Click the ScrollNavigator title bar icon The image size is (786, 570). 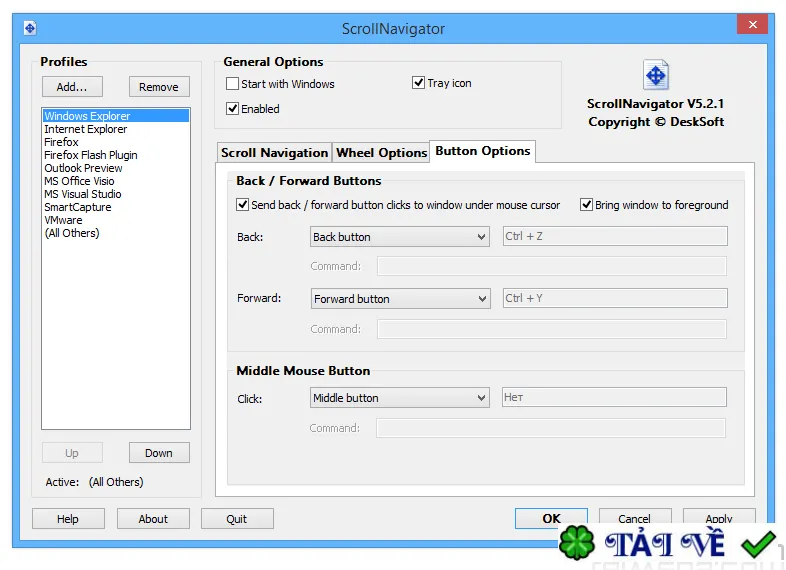click(x=30, y=28)
